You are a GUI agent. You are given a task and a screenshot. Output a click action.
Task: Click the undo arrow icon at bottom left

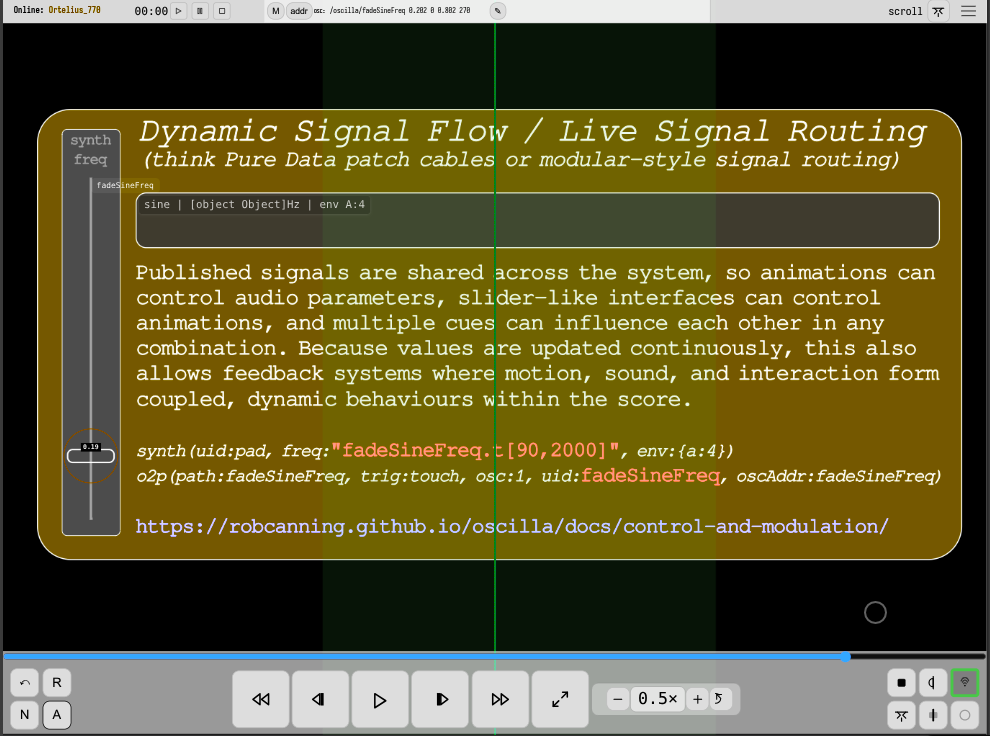point(24,682)
